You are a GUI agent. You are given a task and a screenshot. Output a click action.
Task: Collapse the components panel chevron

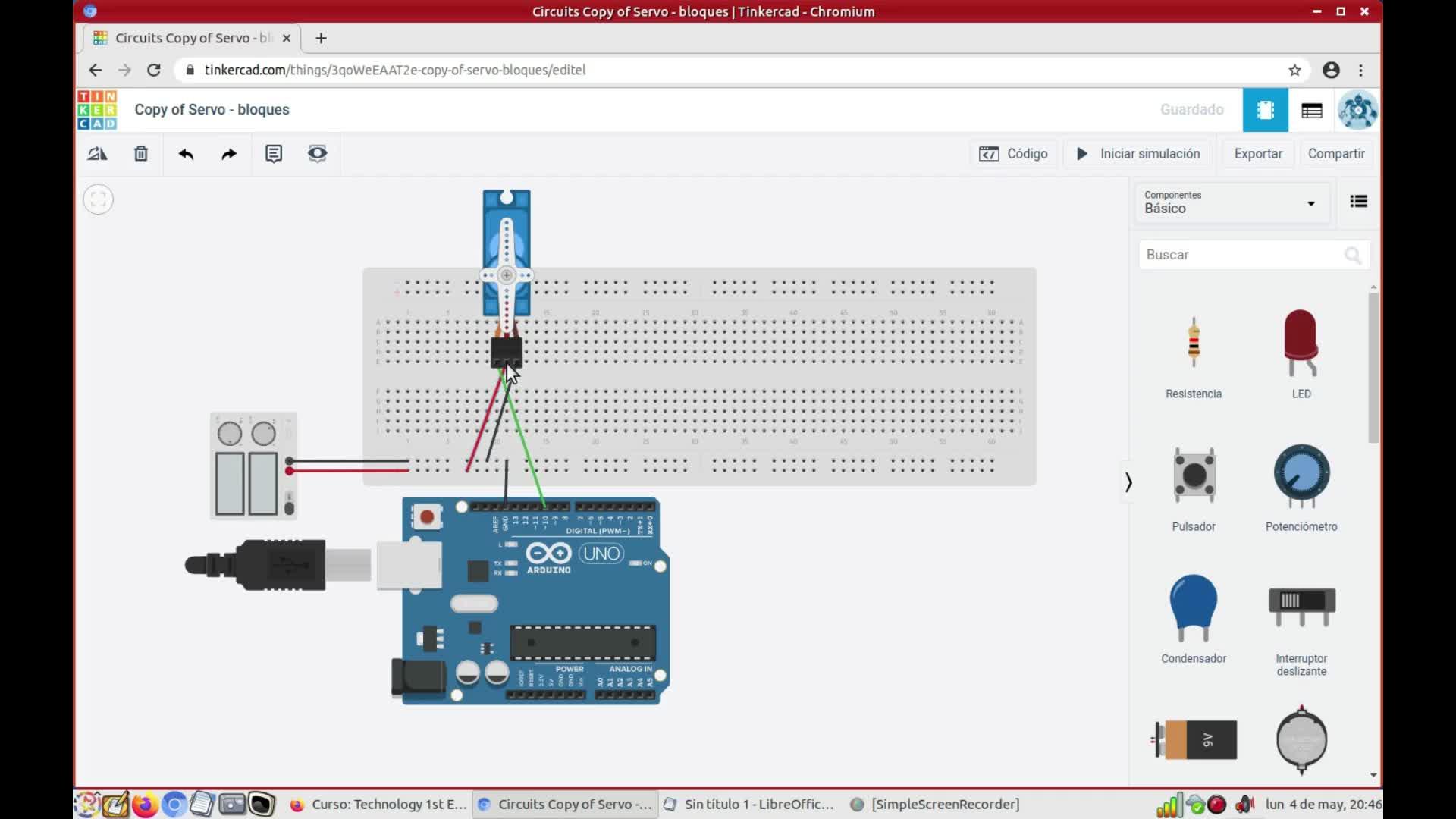point(1128,482)
